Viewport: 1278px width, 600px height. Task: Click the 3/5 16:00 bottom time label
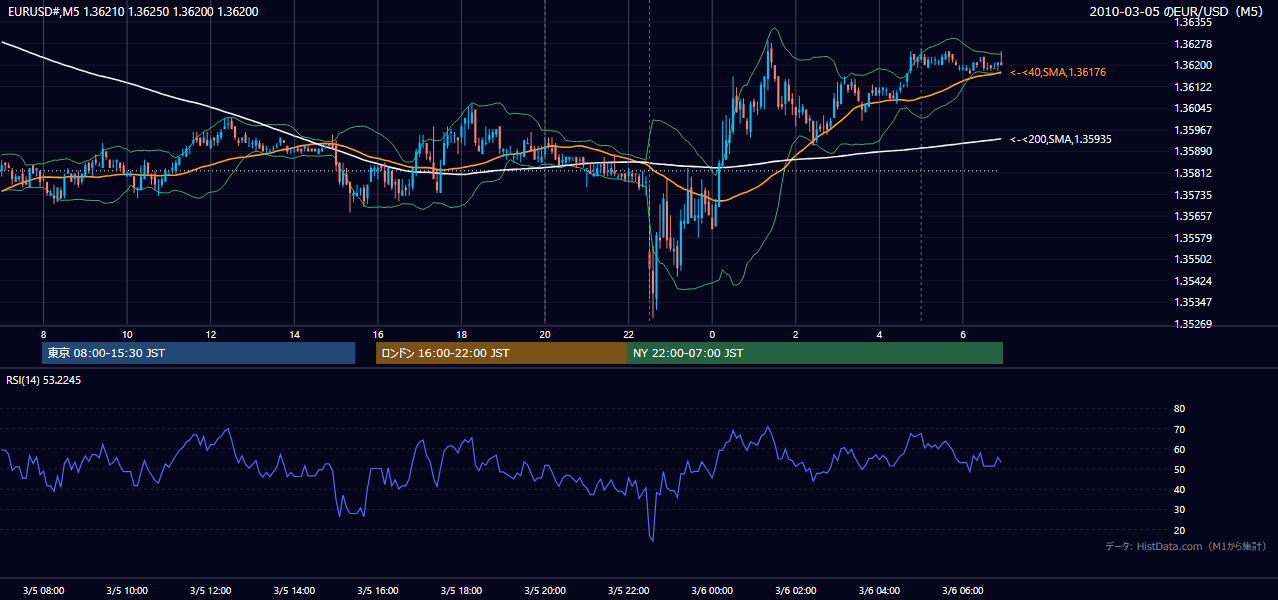pos(378,590)
